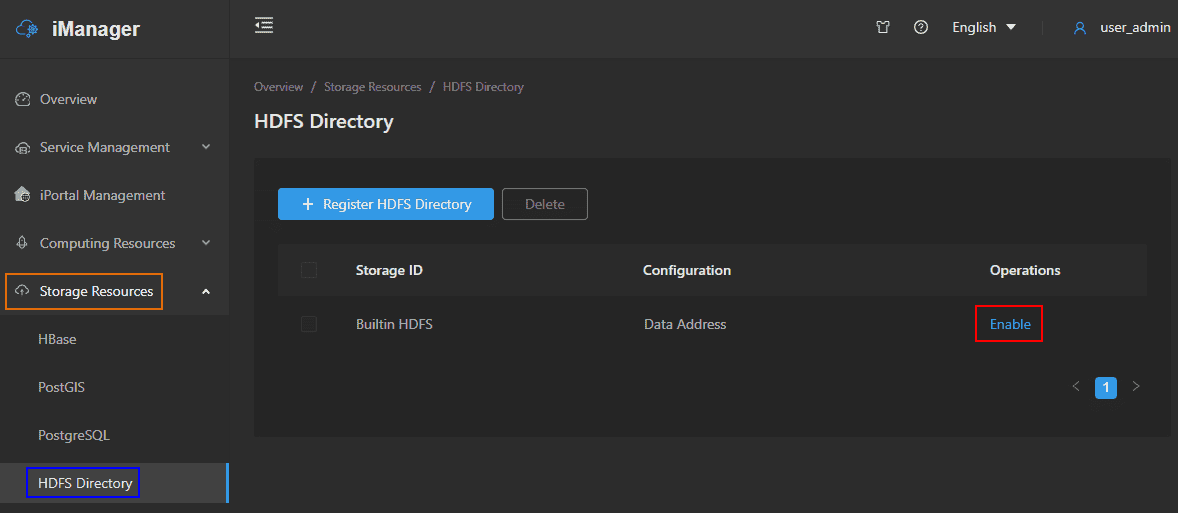The height and width of the screenshot is (513, 1178).
Task: Open the theme switcher shirt icon
Action: (883, 28)
